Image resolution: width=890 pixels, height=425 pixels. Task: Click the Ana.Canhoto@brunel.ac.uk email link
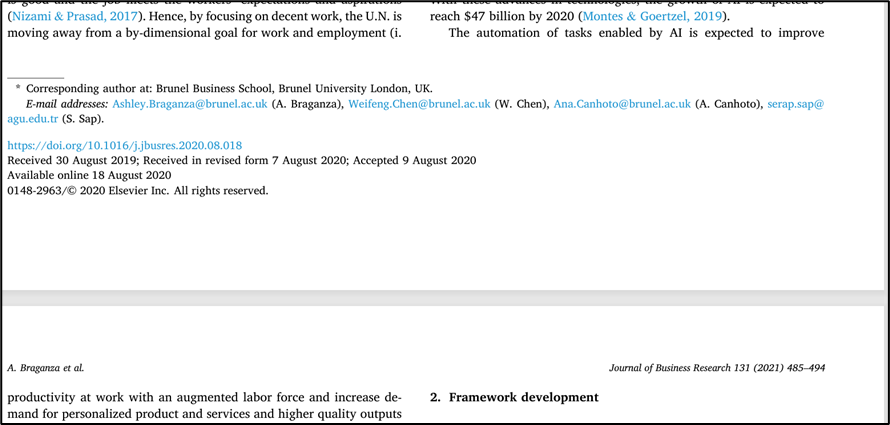pyautogui.click(x=622, y=104)
